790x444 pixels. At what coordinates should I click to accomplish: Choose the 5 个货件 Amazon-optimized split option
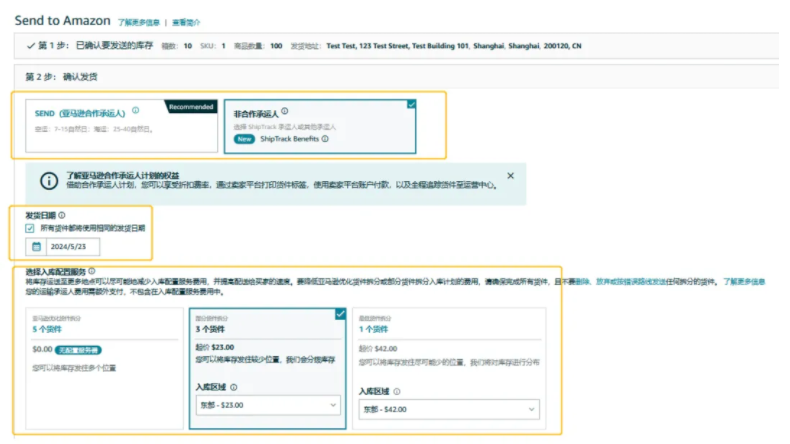(x=104, y=368)
